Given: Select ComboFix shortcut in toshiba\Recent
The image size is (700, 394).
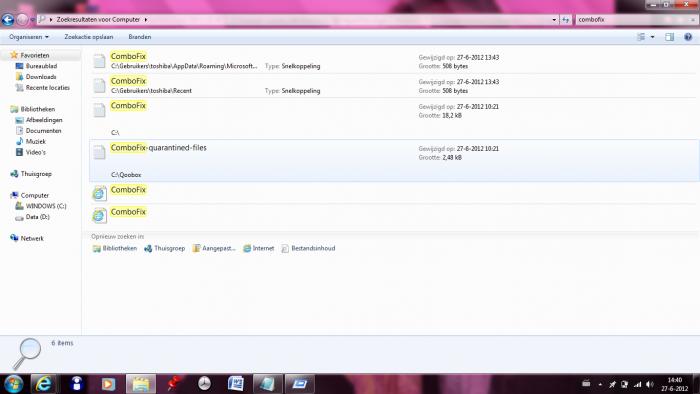Looking at the screenshot, I should pos(394,86).
